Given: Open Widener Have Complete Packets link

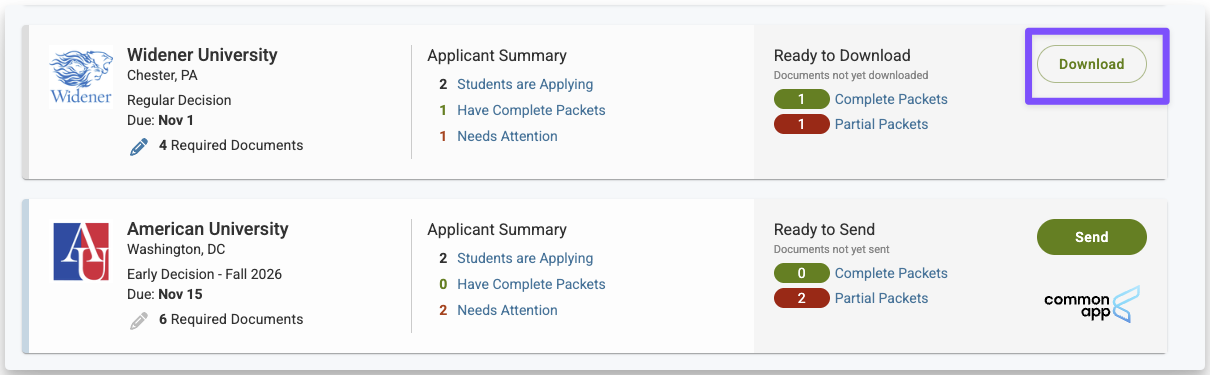Looking at the screenshot, I should tap(531, 110).
